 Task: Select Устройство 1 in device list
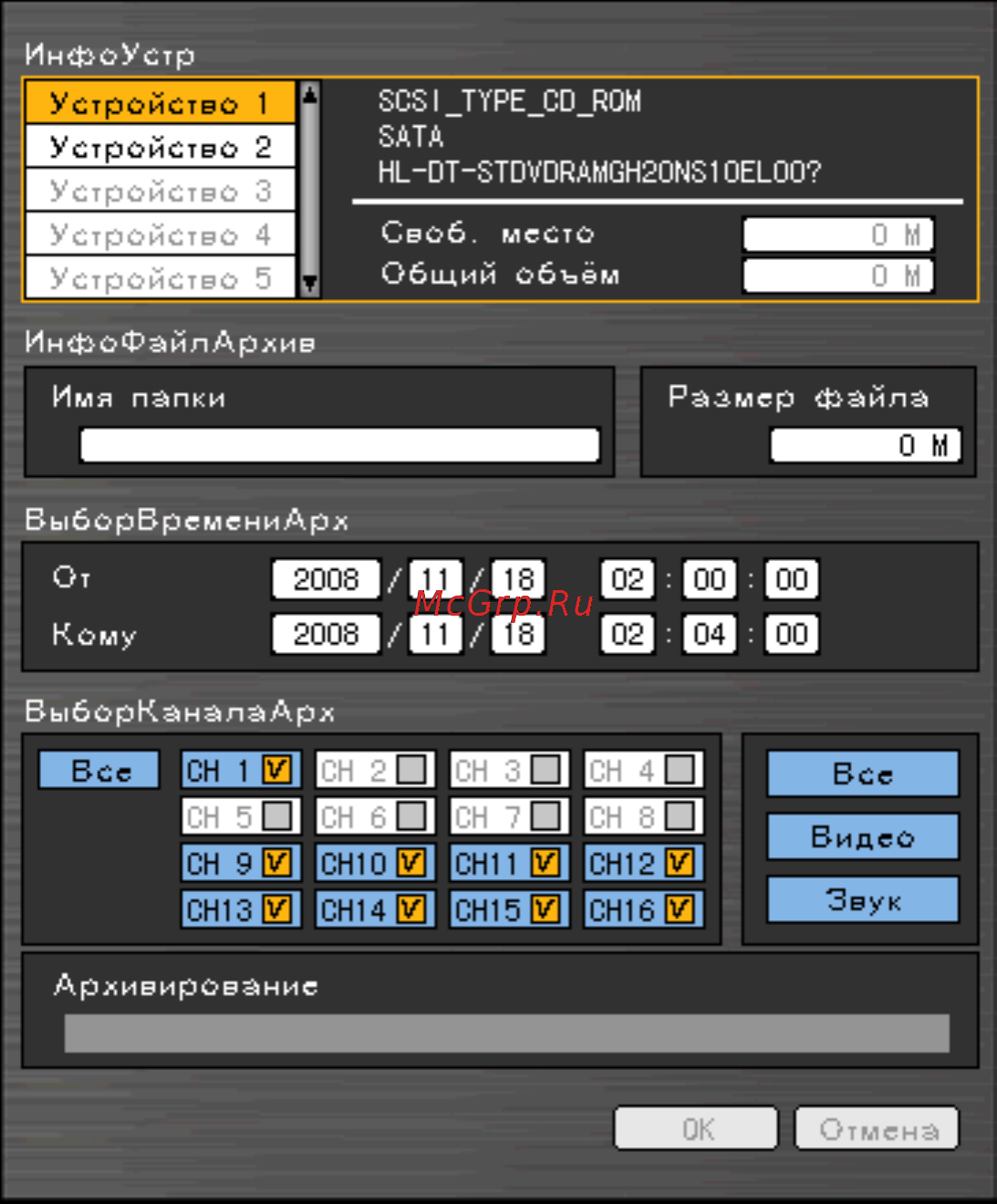(x=161, y=103)
